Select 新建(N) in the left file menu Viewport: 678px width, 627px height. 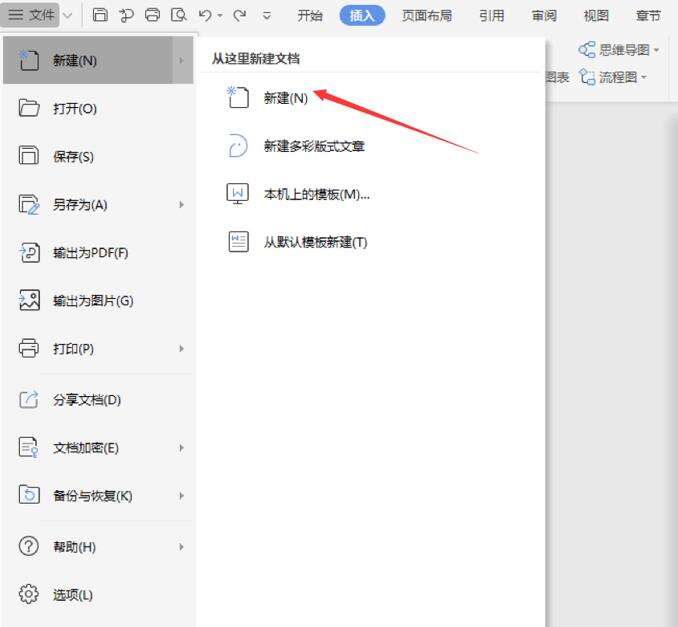pyautogui.click(x=98, y=60)
